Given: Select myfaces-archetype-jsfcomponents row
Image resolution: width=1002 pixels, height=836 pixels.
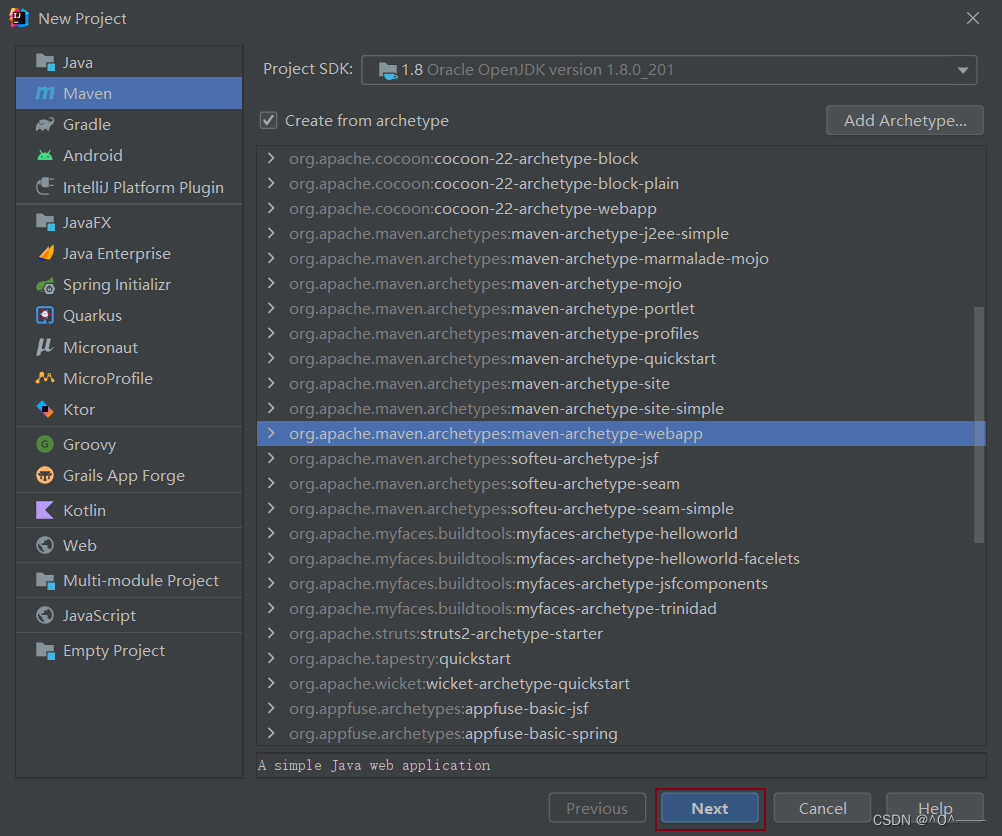Looking at the screenshot, I should coord(620,584).
